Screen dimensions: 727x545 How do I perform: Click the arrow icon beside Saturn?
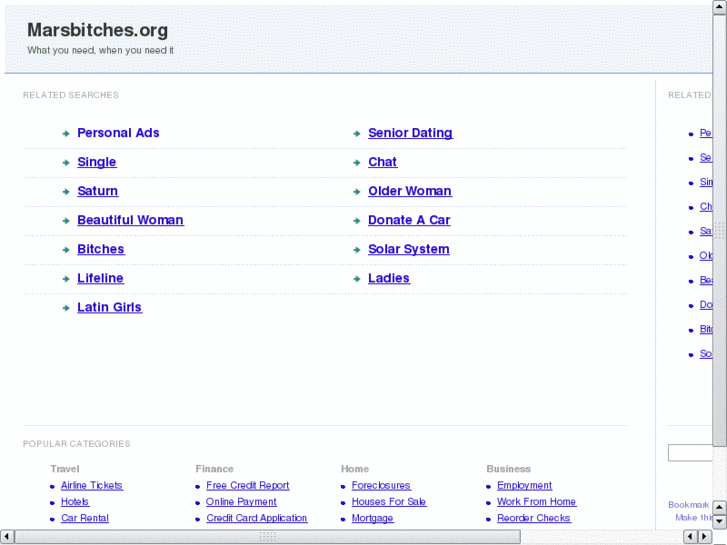tap(66, 192)
